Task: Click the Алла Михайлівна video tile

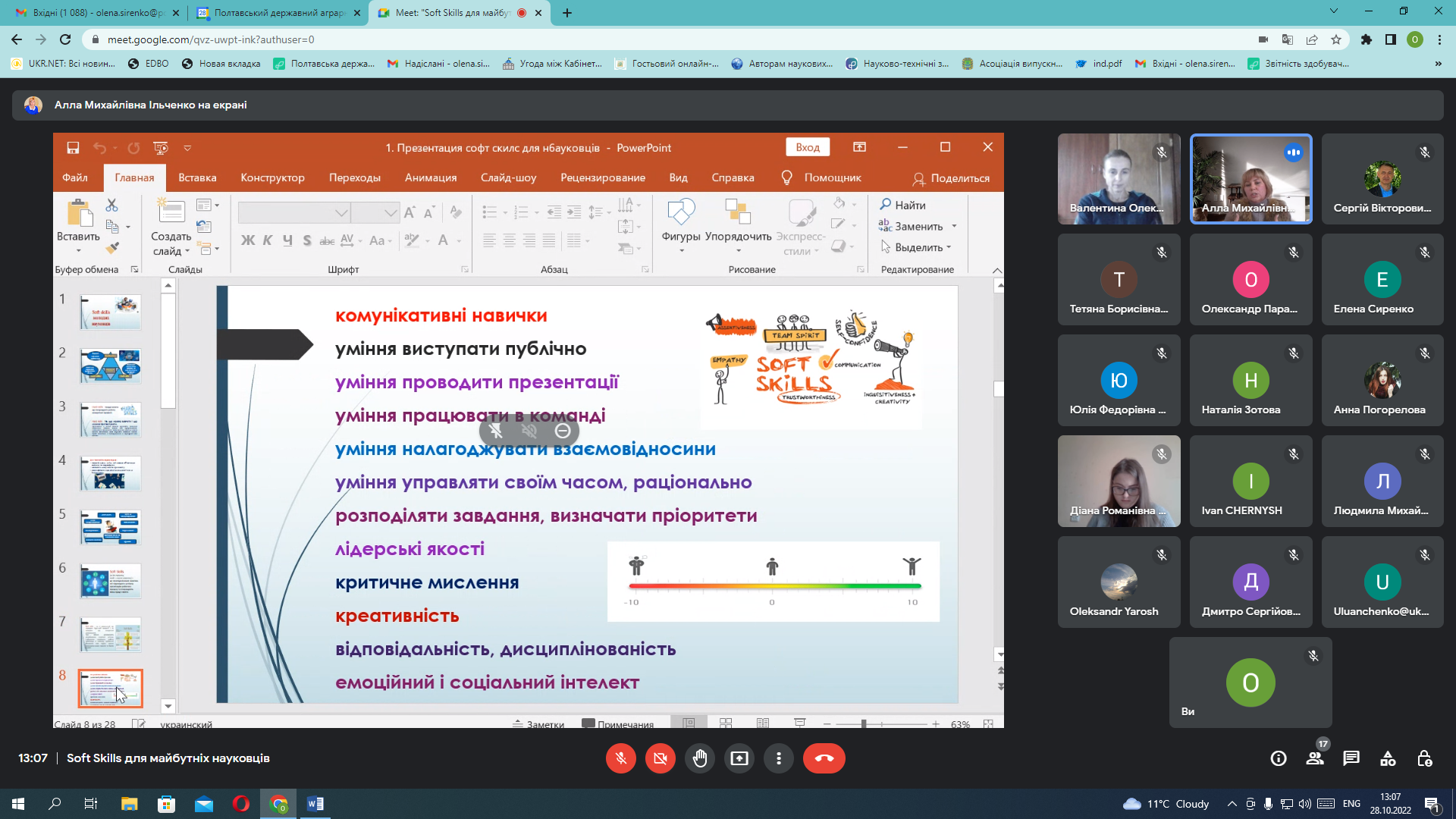Action: tap(1251, 179)
